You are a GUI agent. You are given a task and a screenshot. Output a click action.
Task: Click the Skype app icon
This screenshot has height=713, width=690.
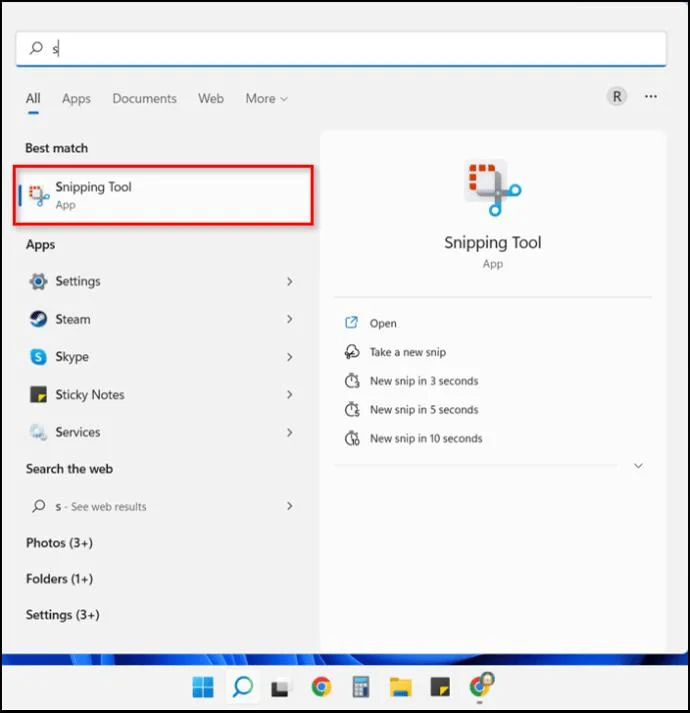tap(38, 357)
